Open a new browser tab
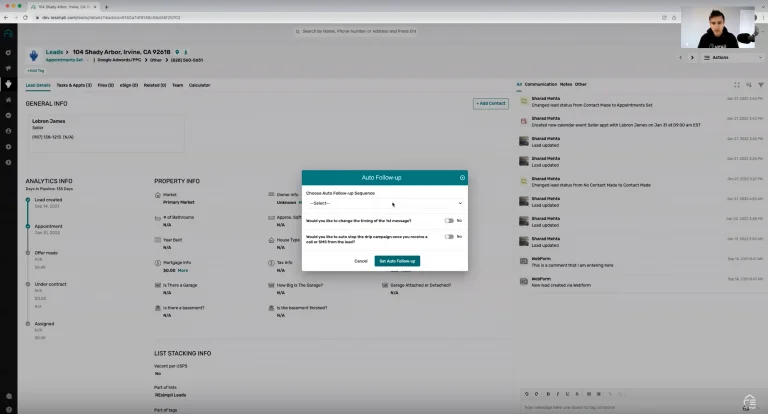This screenshot has height=414, width=768. click(106, 7)
